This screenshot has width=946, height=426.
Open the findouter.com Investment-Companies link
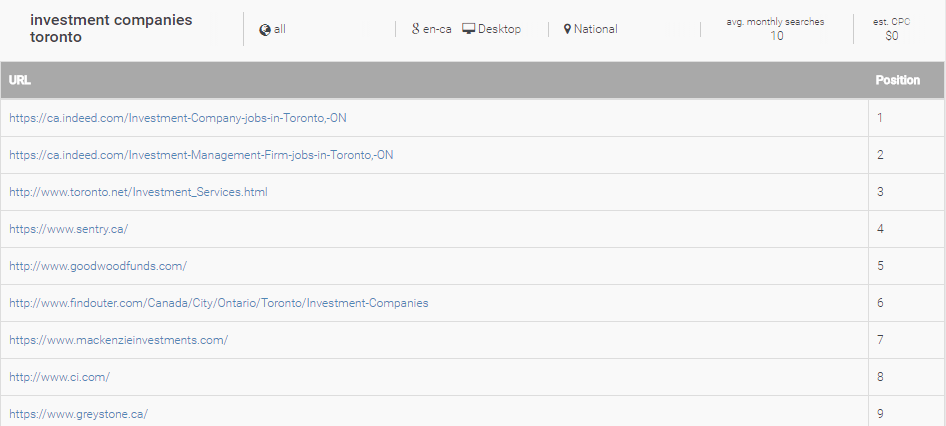[218, 303]
